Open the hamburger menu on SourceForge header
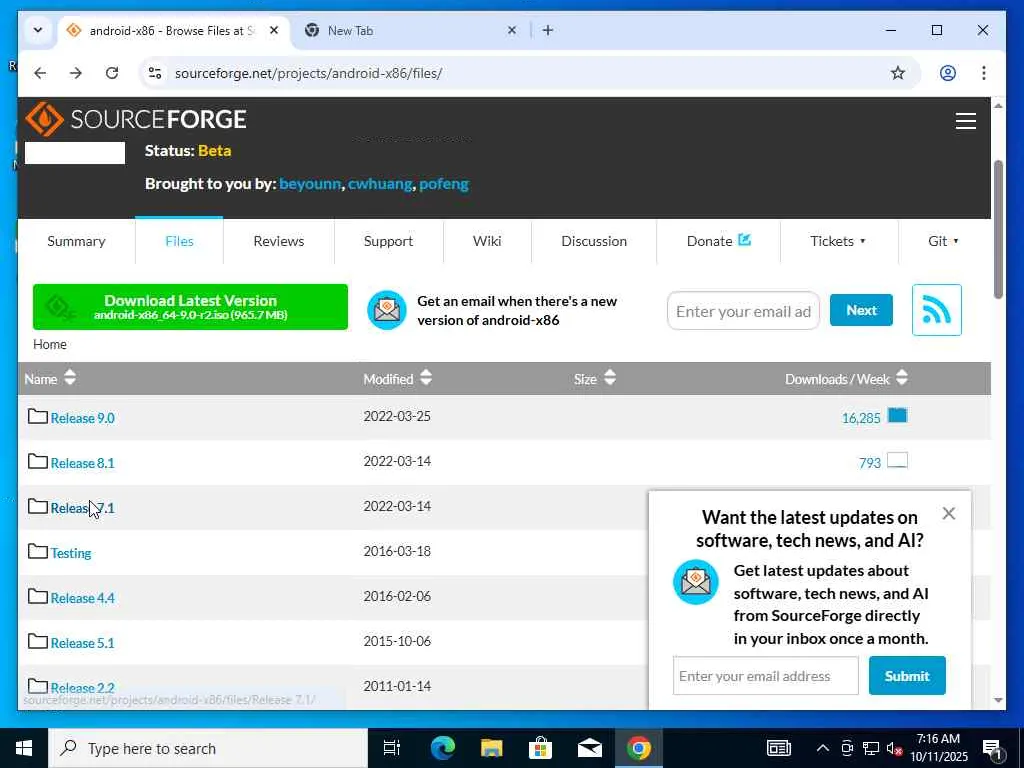 point(965,121)
